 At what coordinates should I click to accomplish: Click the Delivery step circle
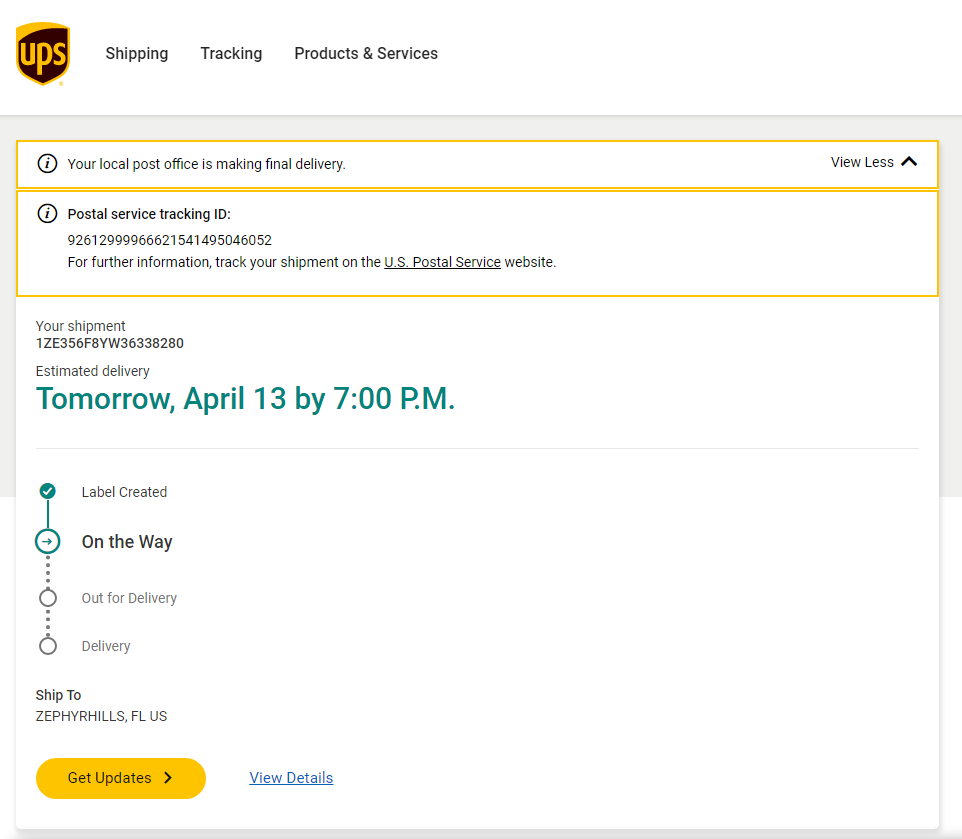pos(47,646)
